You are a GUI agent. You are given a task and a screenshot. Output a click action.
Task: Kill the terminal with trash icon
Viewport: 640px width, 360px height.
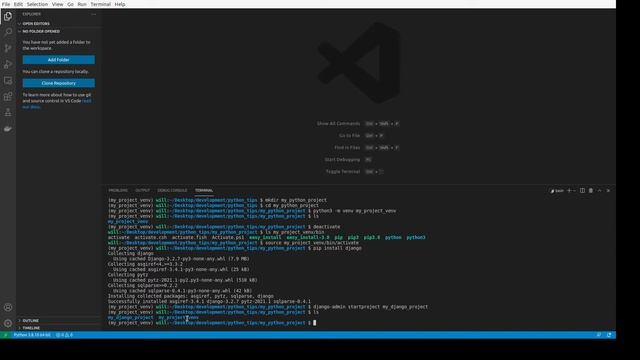point(591,191)
